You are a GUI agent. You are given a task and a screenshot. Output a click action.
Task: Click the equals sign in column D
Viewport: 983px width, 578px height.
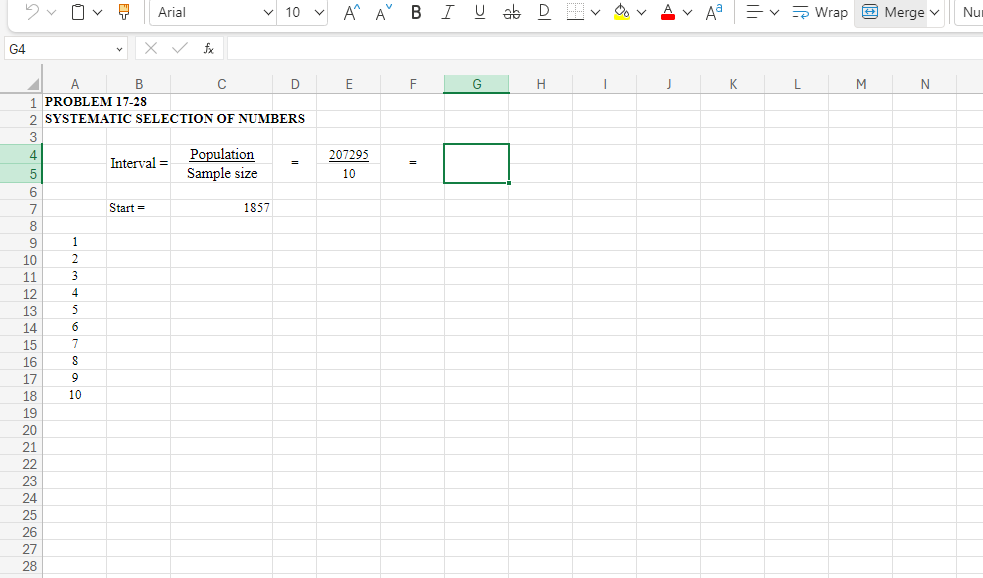click(x=295, y=162)
